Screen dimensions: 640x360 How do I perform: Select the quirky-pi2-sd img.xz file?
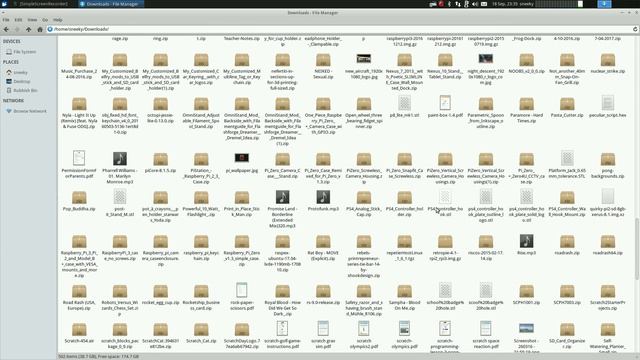(608, 197)
